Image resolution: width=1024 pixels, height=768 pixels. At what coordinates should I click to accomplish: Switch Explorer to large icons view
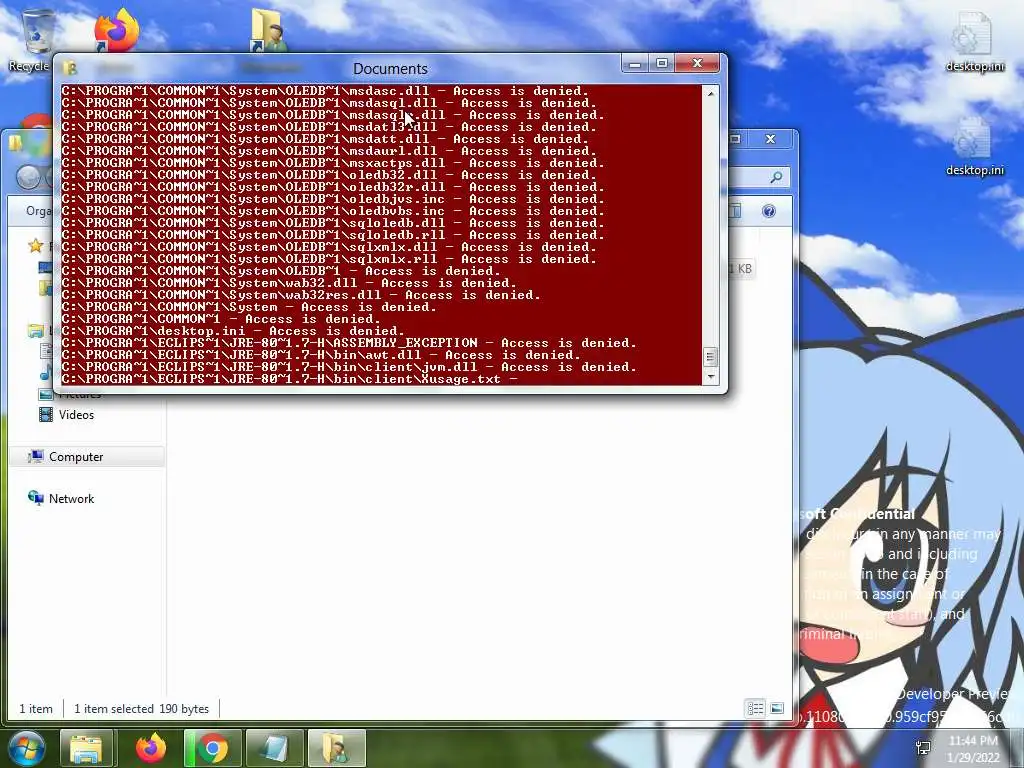(777, 709)
